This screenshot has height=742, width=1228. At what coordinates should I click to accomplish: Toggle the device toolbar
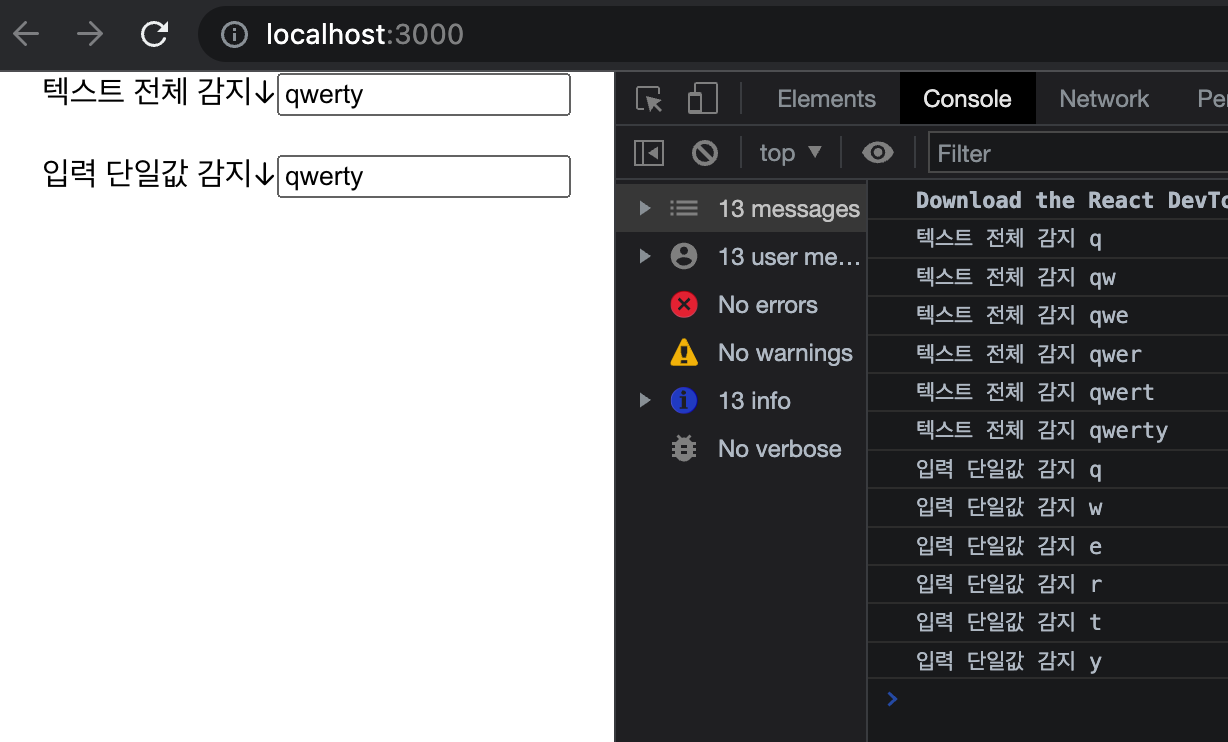(702, 99)
